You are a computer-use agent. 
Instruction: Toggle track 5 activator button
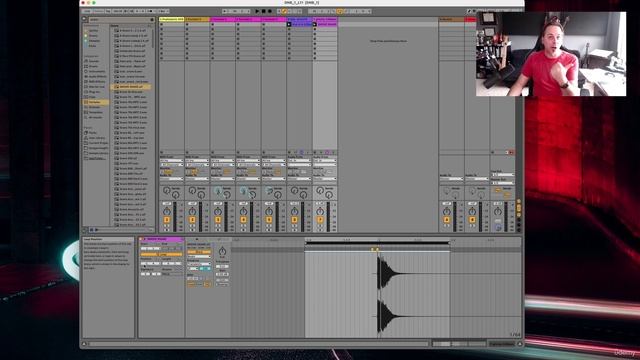click(x=269, y=220)
